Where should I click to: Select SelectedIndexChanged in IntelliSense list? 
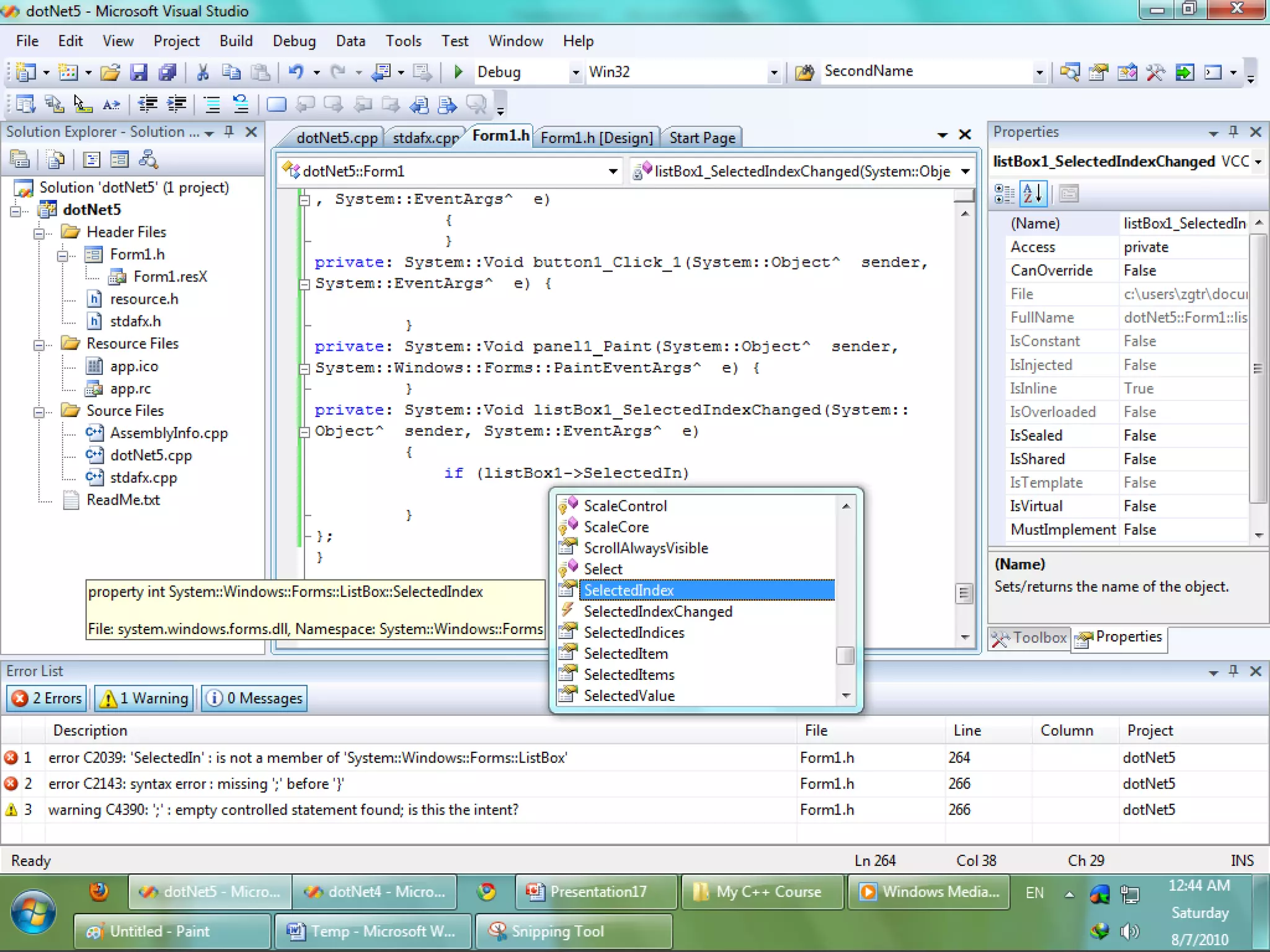(657, 612)
